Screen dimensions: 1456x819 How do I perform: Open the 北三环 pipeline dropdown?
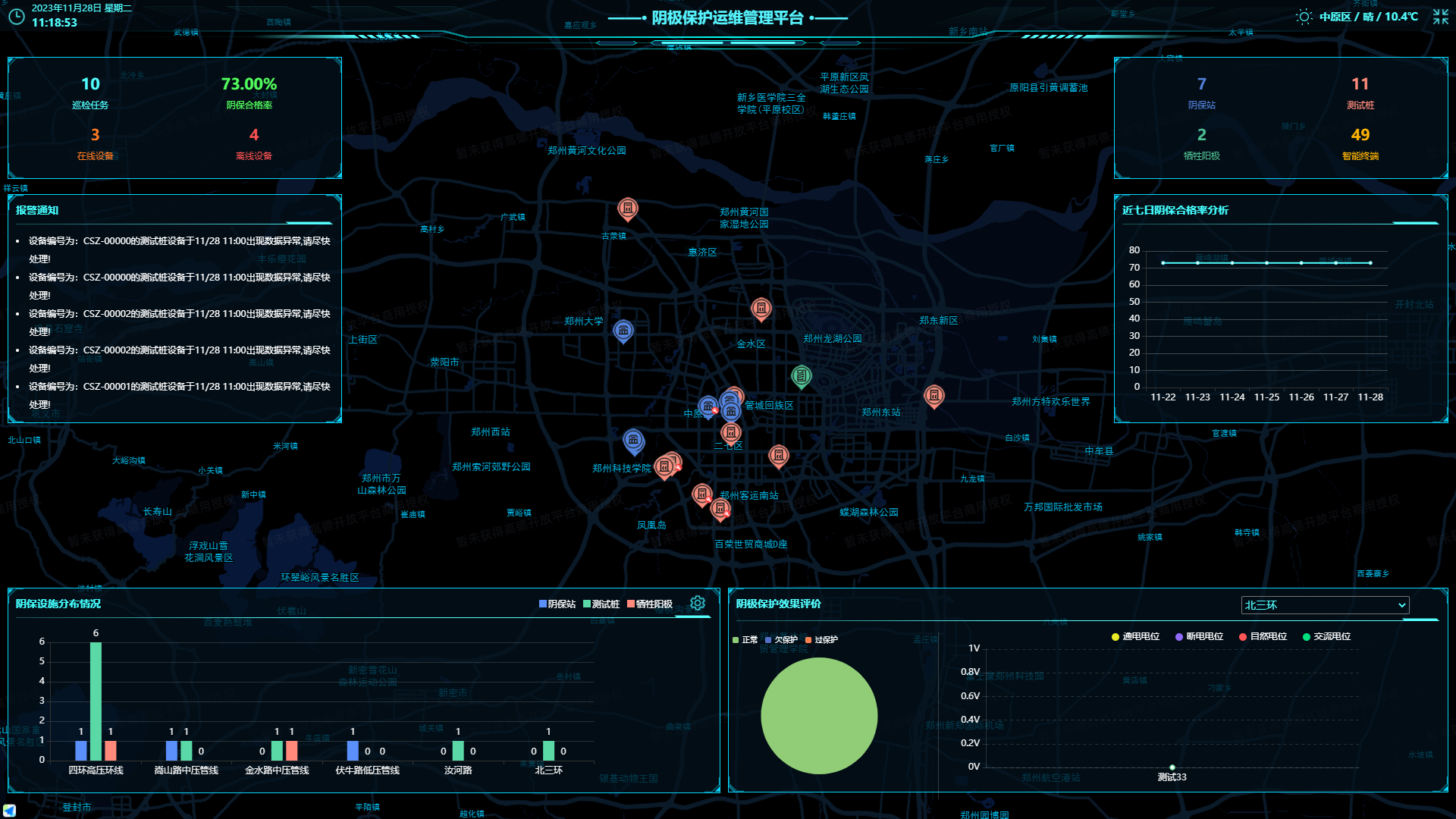(1325, 605)
